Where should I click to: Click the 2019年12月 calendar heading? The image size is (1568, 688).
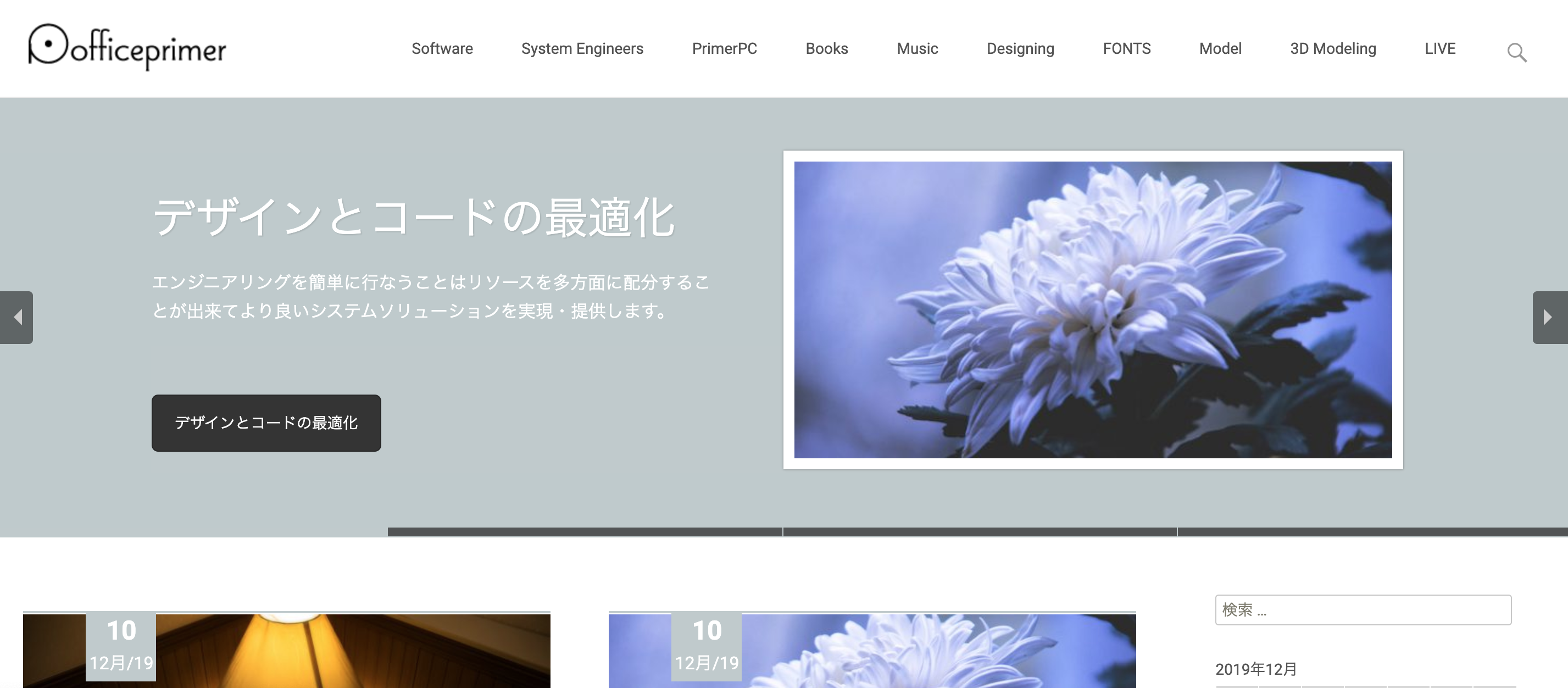tap(1256, 669)
